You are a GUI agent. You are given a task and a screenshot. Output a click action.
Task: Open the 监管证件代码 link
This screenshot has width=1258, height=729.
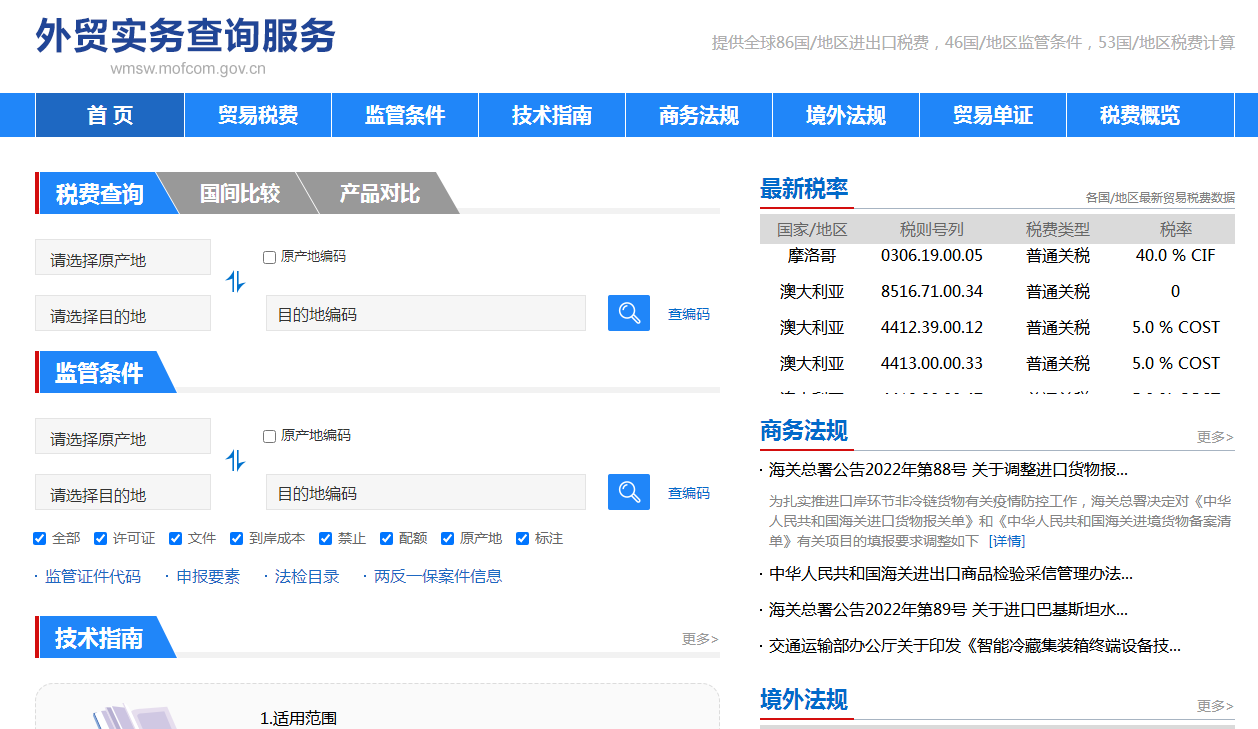coord(93,577)
